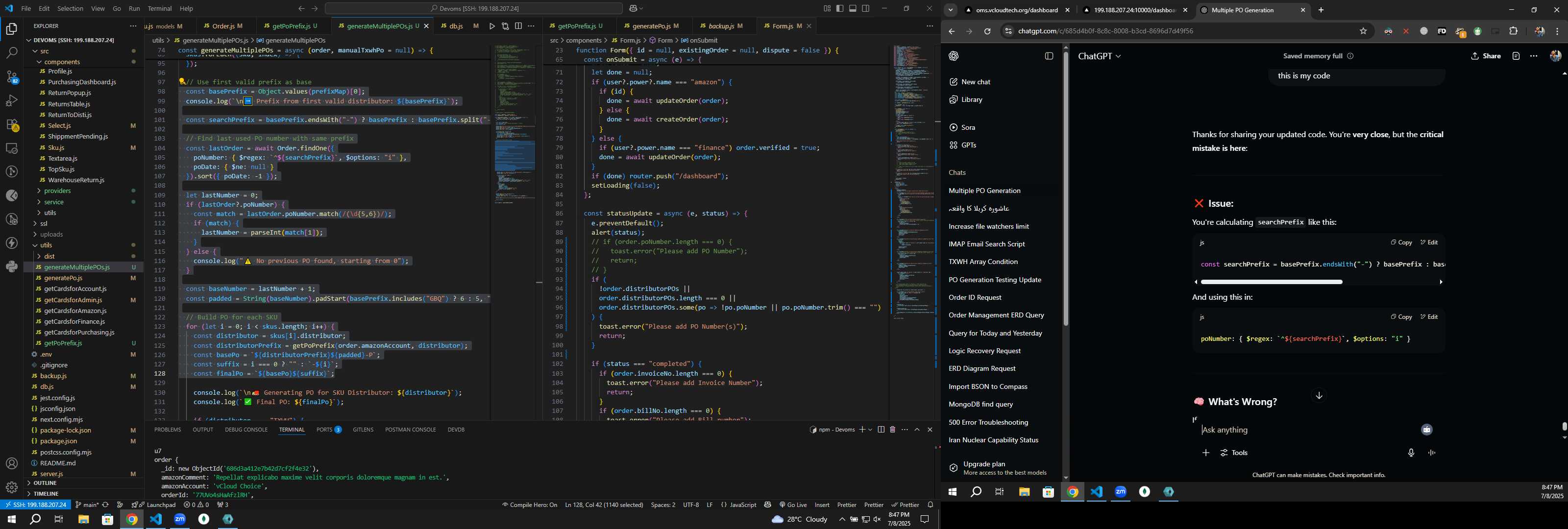Click the plus attach icon in ChatGPT composer
The height and width of the screenshot is (529, 1568).
point(1205,453)
